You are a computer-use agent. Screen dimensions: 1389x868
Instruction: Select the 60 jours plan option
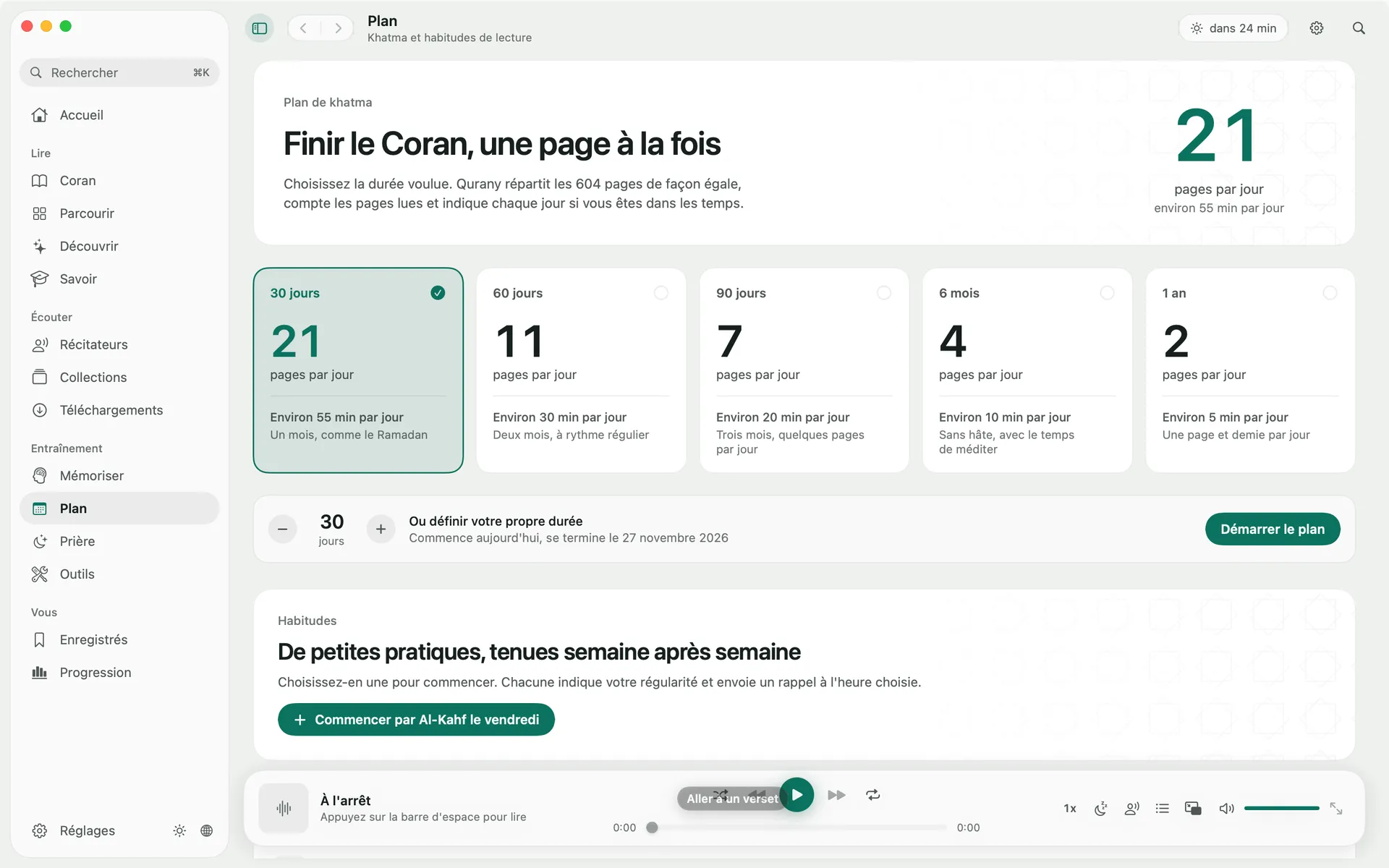[x=581, y=370]
